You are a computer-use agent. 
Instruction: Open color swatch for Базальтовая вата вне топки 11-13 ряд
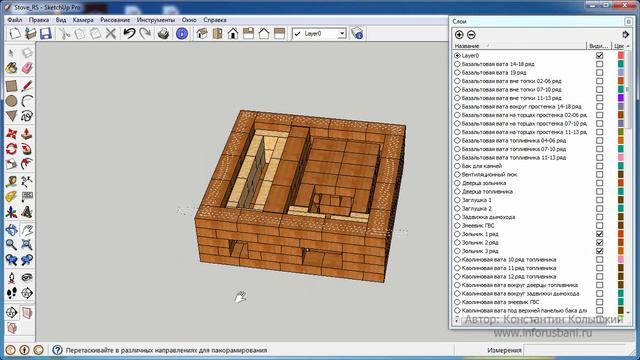pyautogui.click(x=621, y=98)
